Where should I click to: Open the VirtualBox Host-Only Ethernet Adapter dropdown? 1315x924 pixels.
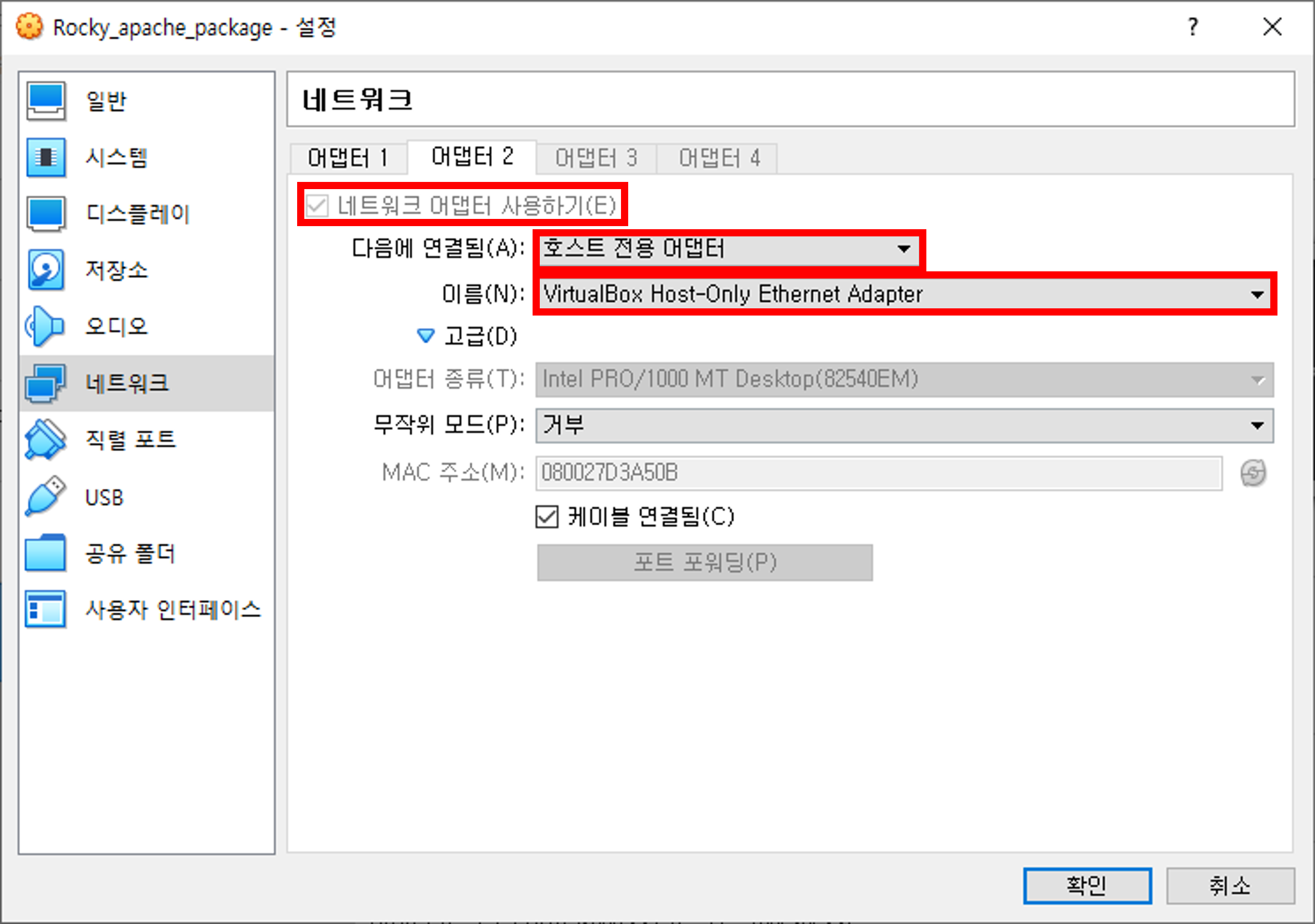pyautogui.click(x=904, y=294)
